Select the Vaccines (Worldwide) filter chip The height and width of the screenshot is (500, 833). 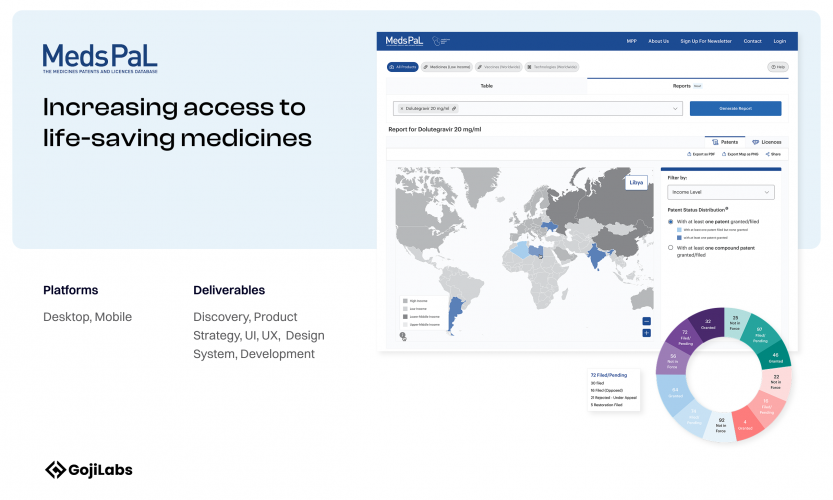point(498,67)
